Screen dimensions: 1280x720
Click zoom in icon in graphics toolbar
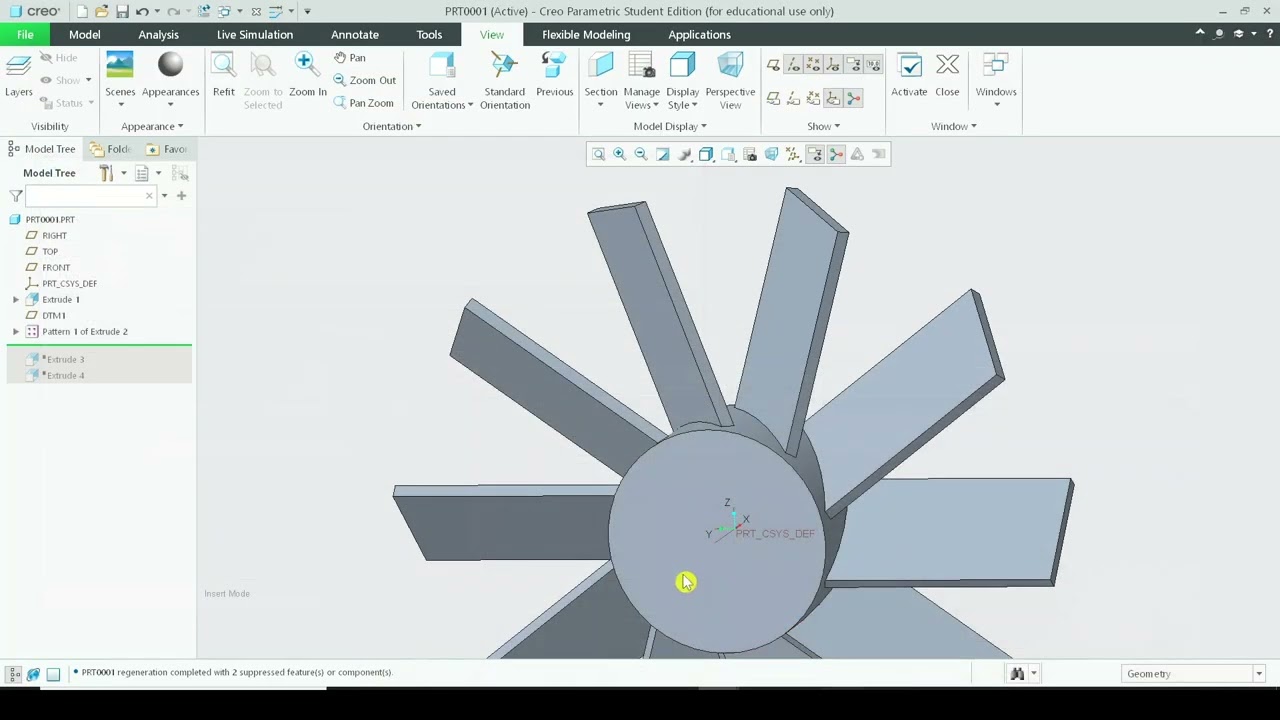point(620,154)
